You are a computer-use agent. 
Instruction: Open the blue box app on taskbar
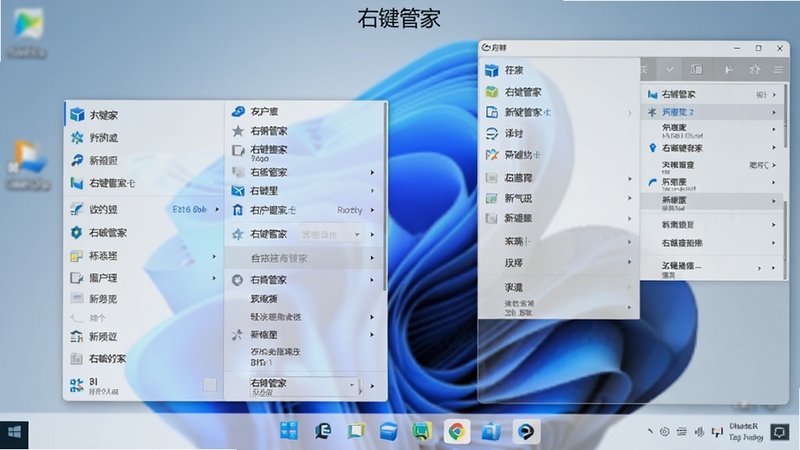click(388, 432)
